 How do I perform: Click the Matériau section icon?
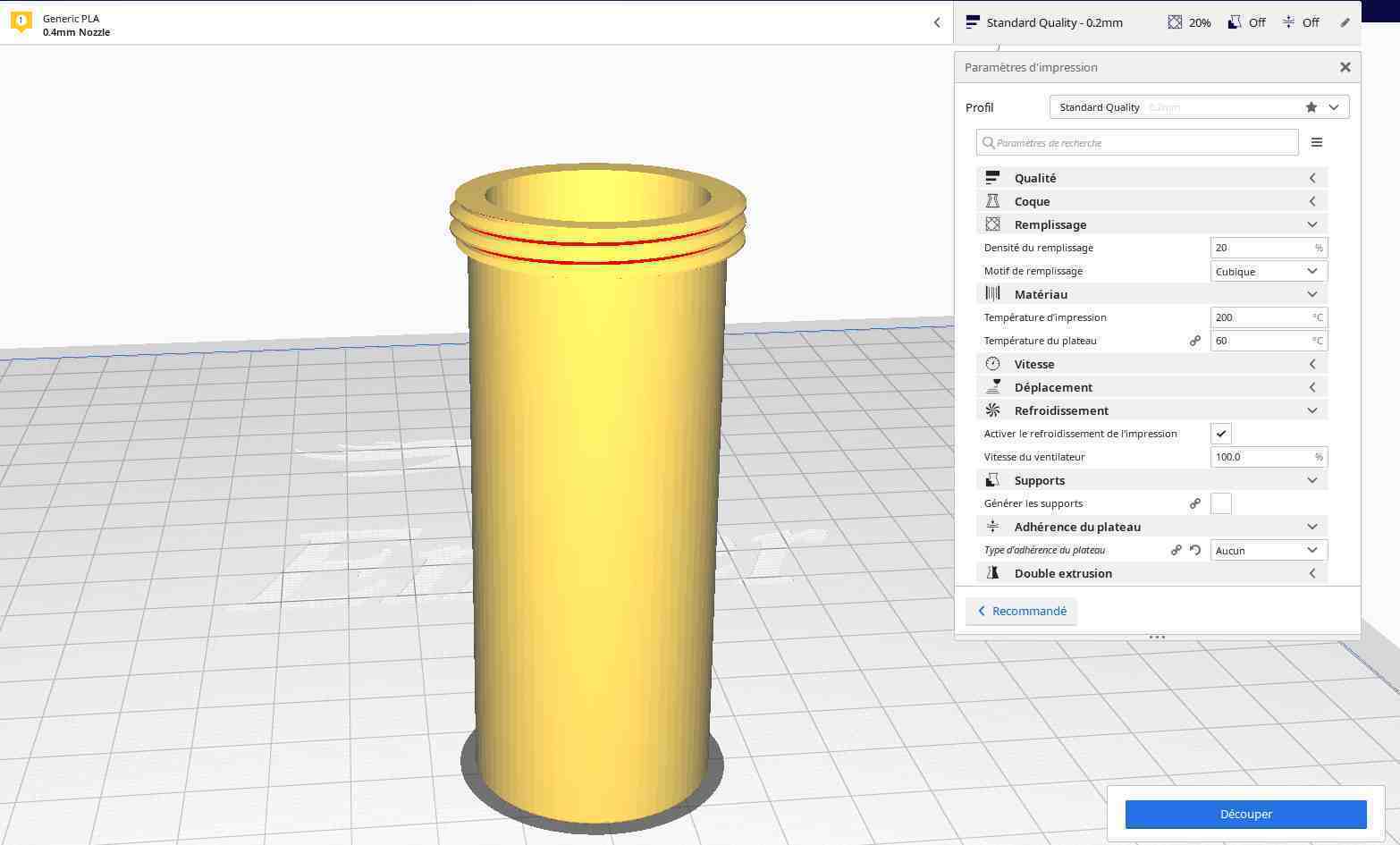point(992,293)
